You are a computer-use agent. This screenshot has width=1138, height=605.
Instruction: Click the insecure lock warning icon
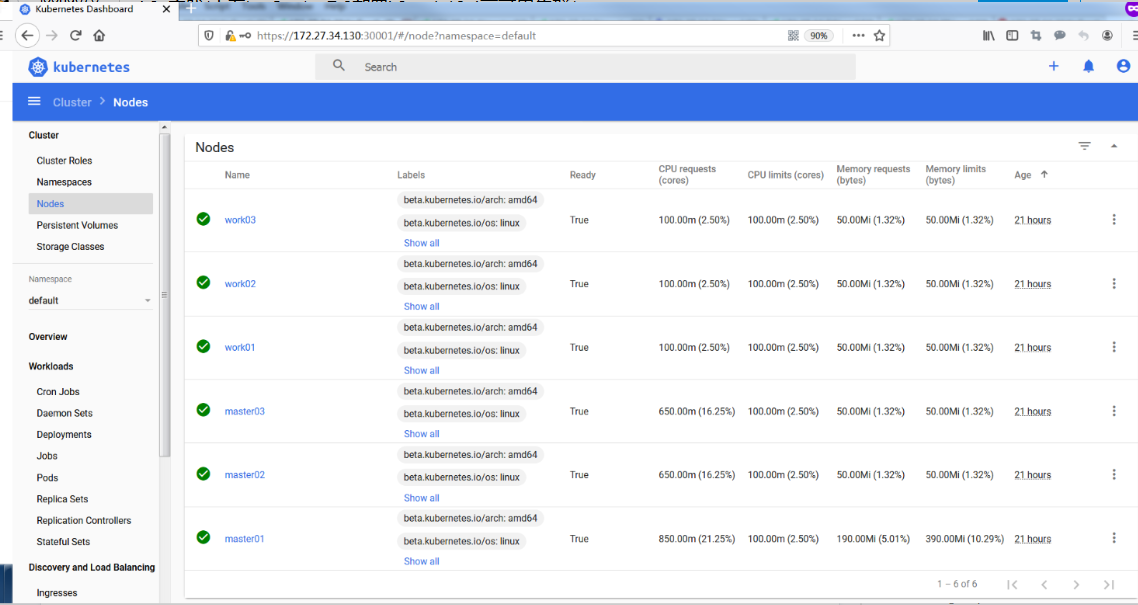229,36
